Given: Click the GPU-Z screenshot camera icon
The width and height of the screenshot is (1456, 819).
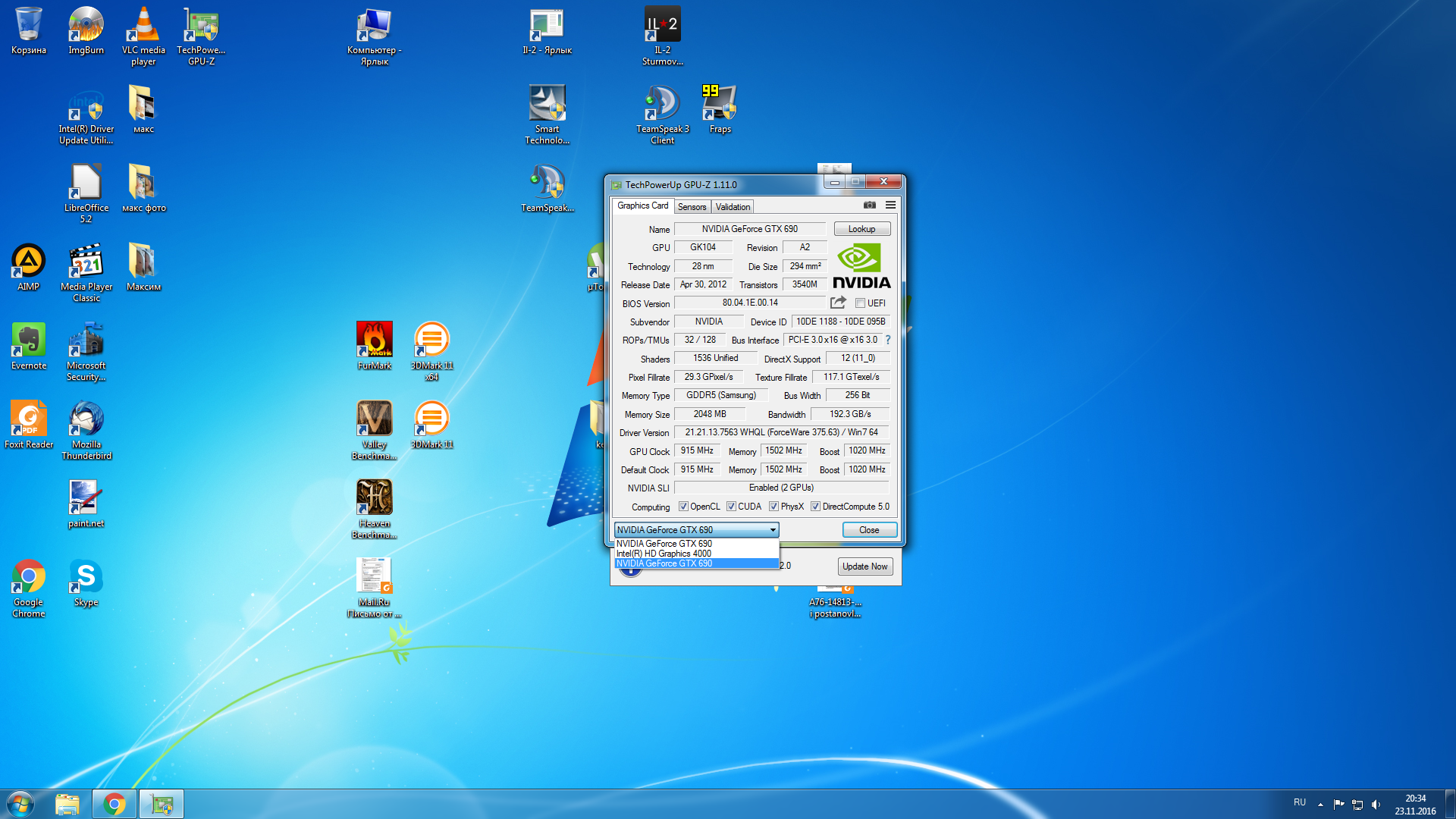Looking at the screenshot, I should click(870, 205).
